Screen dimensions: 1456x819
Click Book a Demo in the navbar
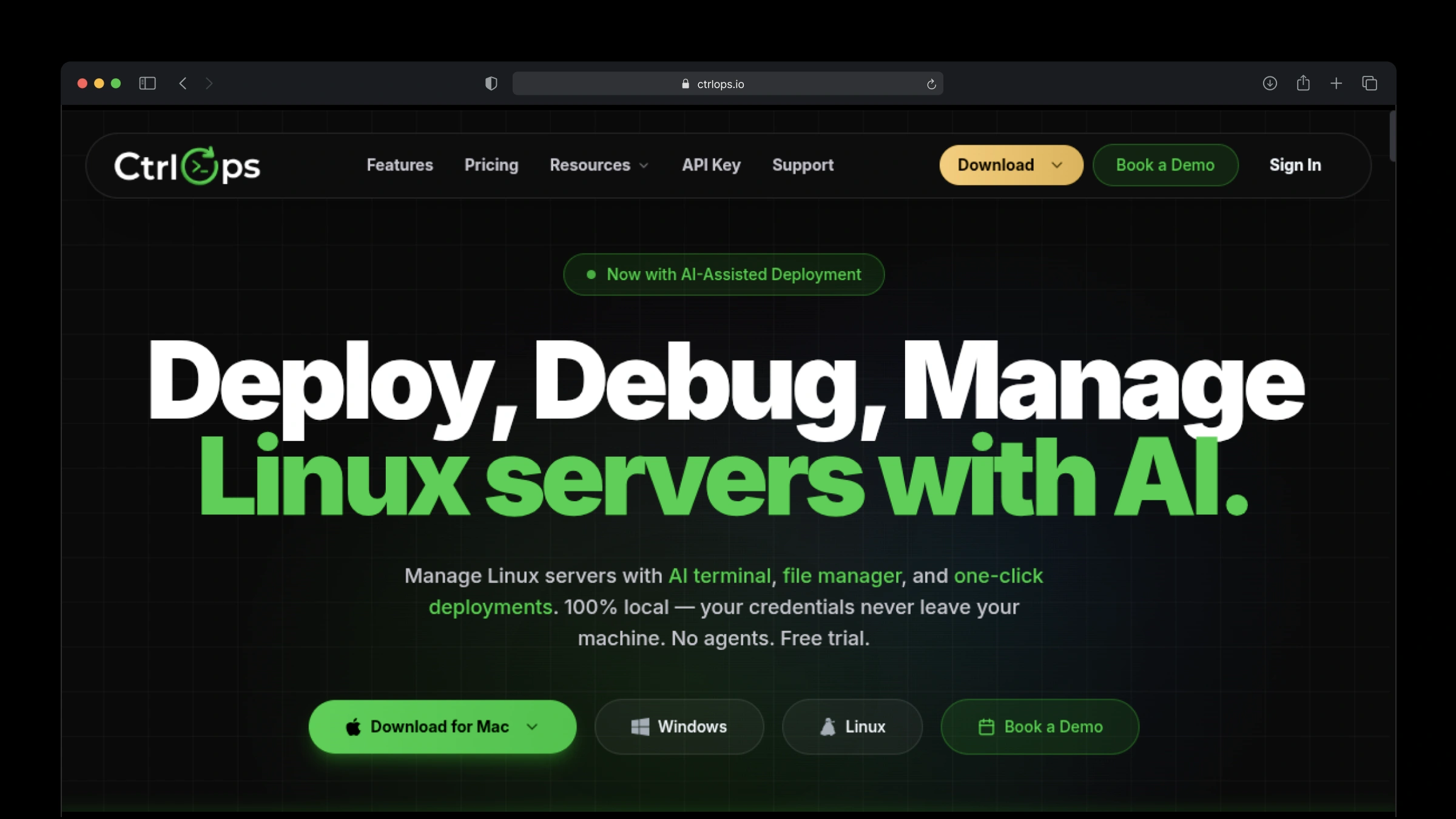[x=1165, y=165]
